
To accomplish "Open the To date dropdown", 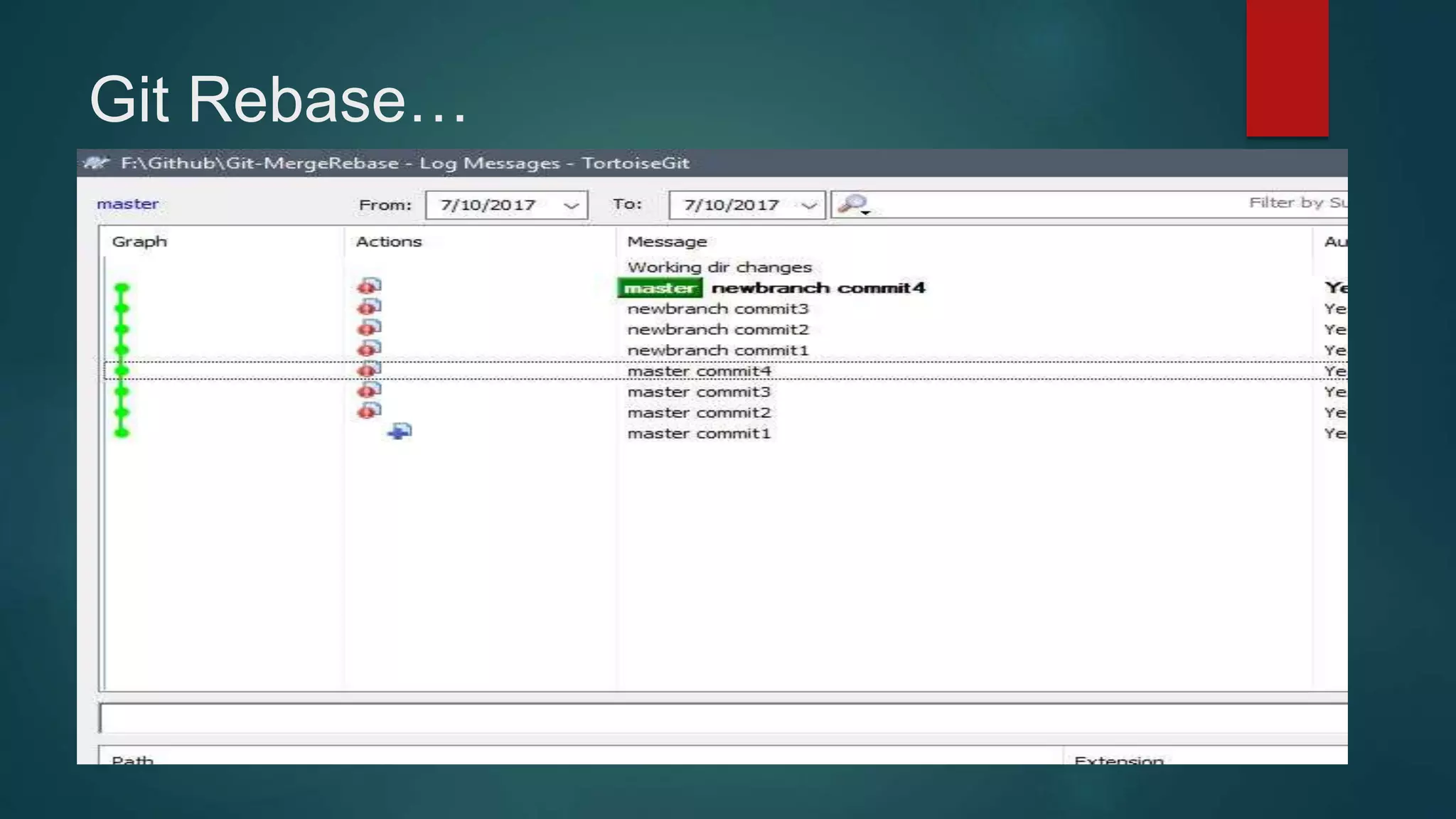I will pos(808,205).
